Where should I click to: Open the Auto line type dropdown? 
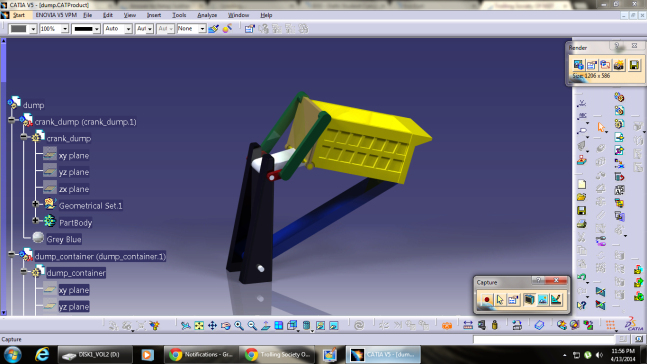(128, 29)
